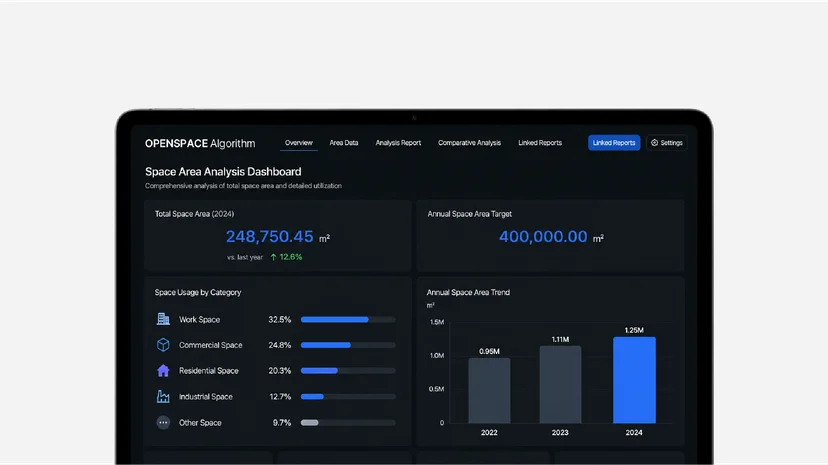Click the 2024 axis label
Image resolution: width=828 pixels, height=465 pixels.
(x=634, y=432)
